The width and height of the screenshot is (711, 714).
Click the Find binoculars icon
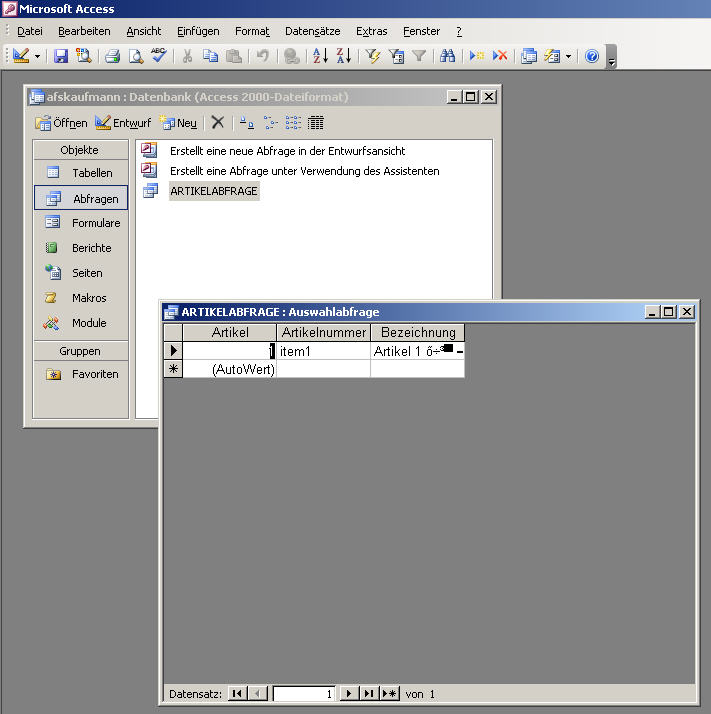click(447, 56)
